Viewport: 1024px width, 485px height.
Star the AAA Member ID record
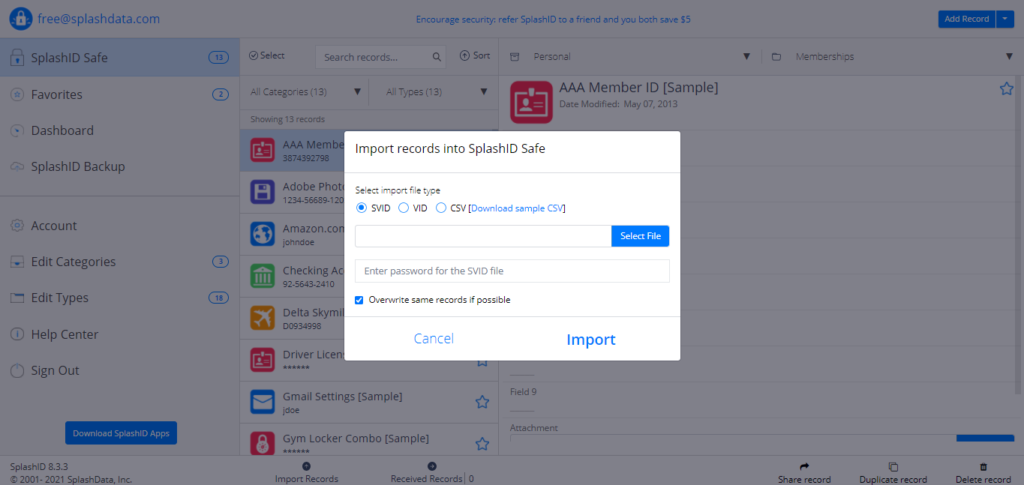pyautogui.click(x=1006, y=89)
